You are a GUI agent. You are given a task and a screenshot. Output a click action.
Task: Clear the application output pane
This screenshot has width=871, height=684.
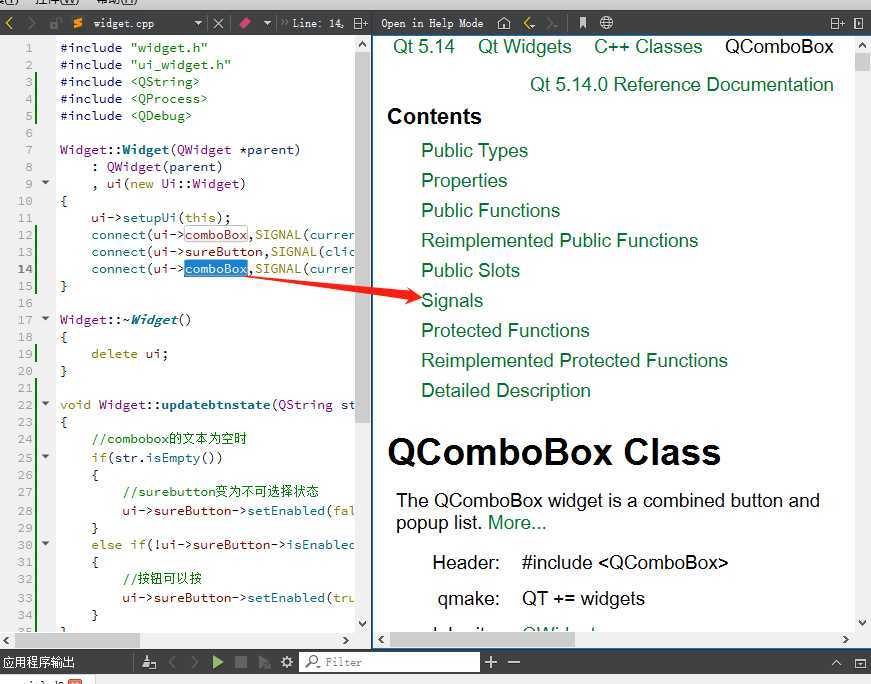pyautogui.click(x=149, y=662)
